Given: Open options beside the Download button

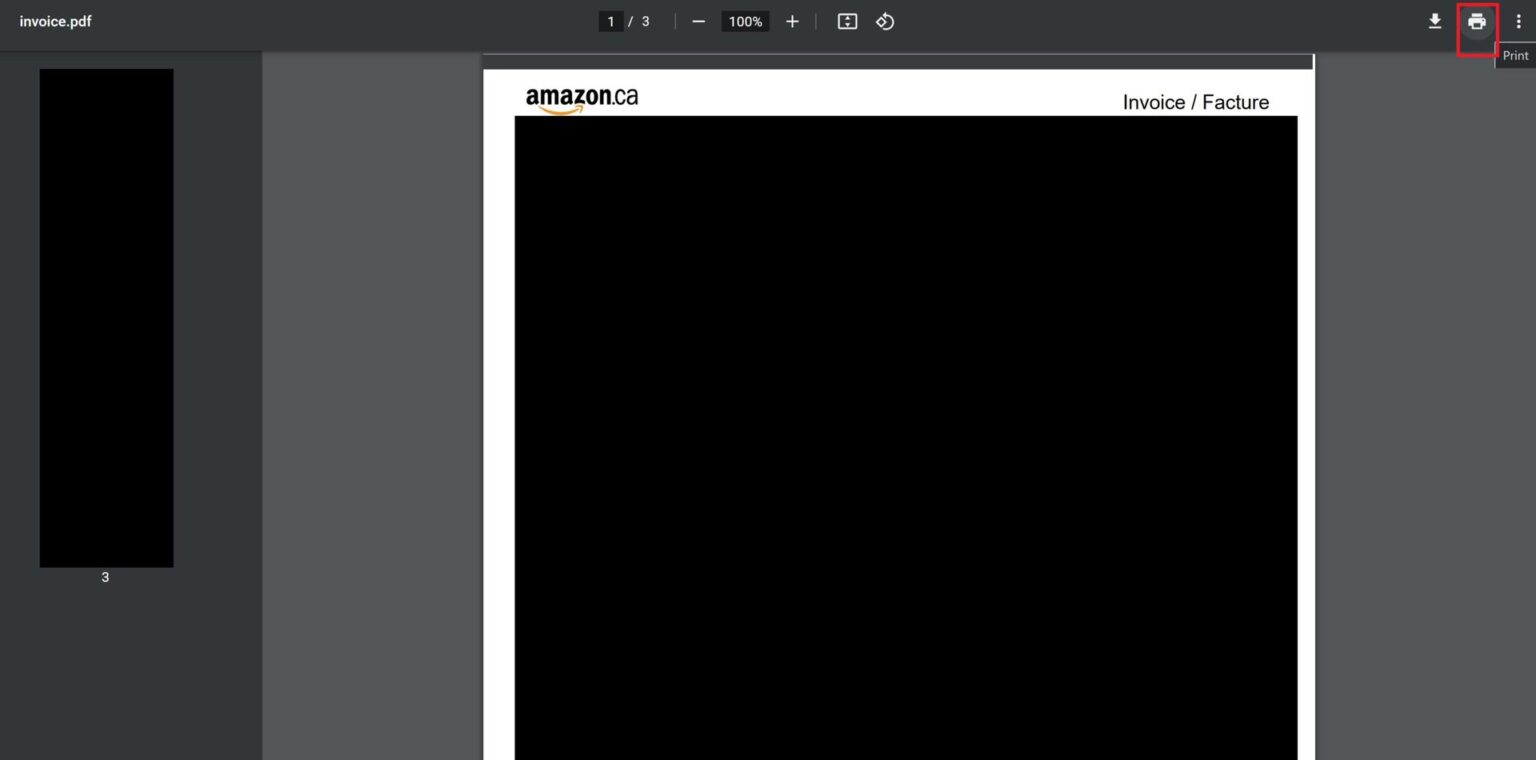Looking at the screenshot, I should 1519,21.
